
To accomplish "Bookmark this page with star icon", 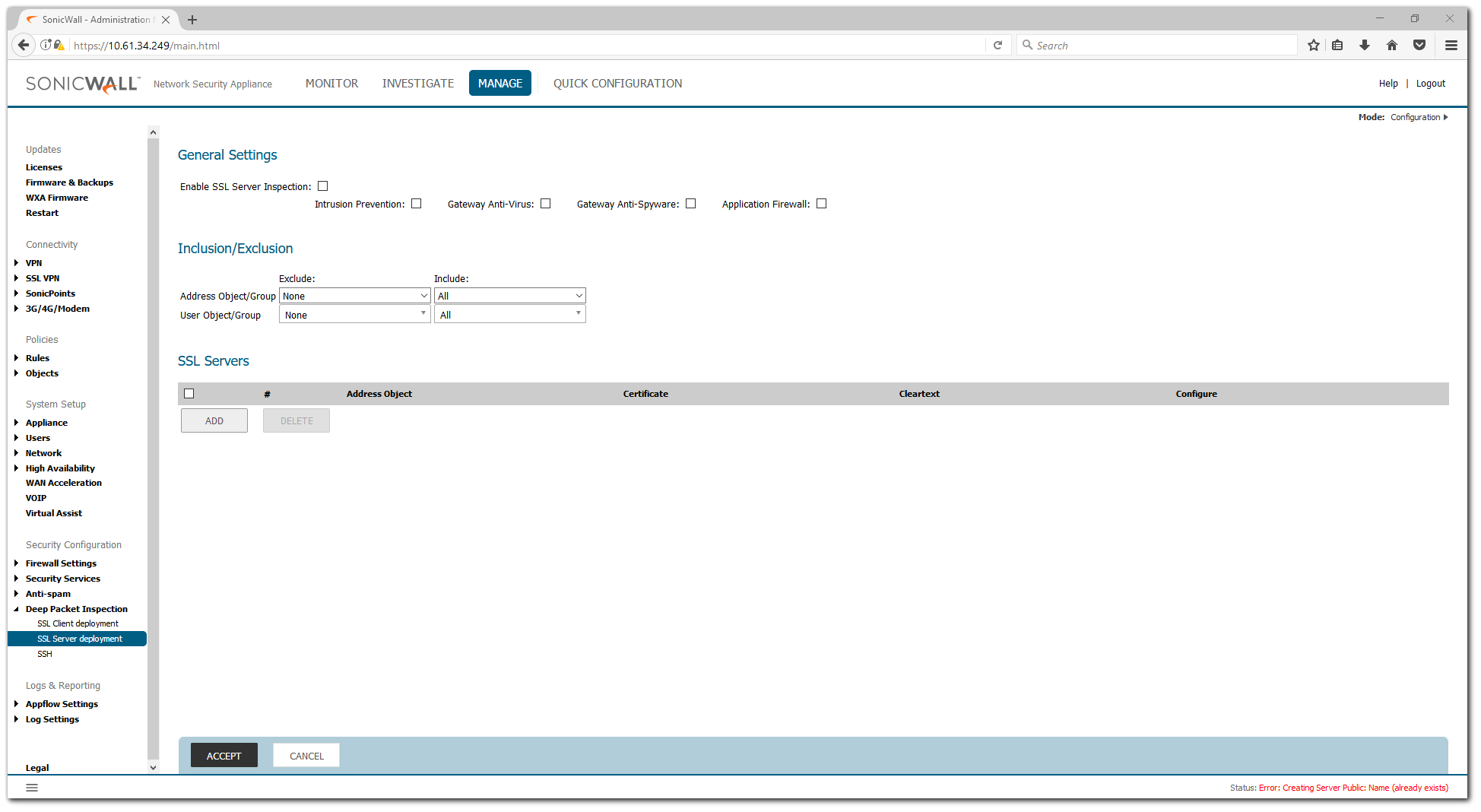I will (x=1313, y=46).
